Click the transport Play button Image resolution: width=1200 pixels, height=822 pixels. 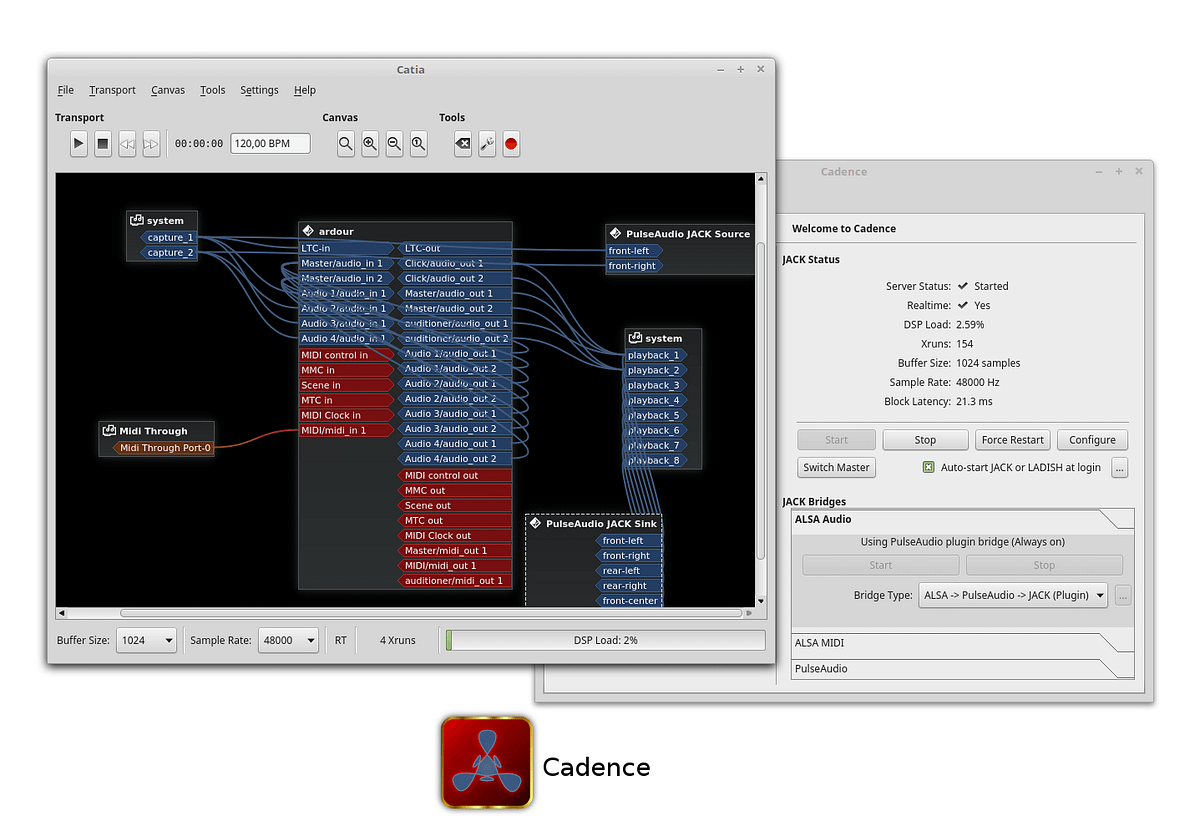79,144
